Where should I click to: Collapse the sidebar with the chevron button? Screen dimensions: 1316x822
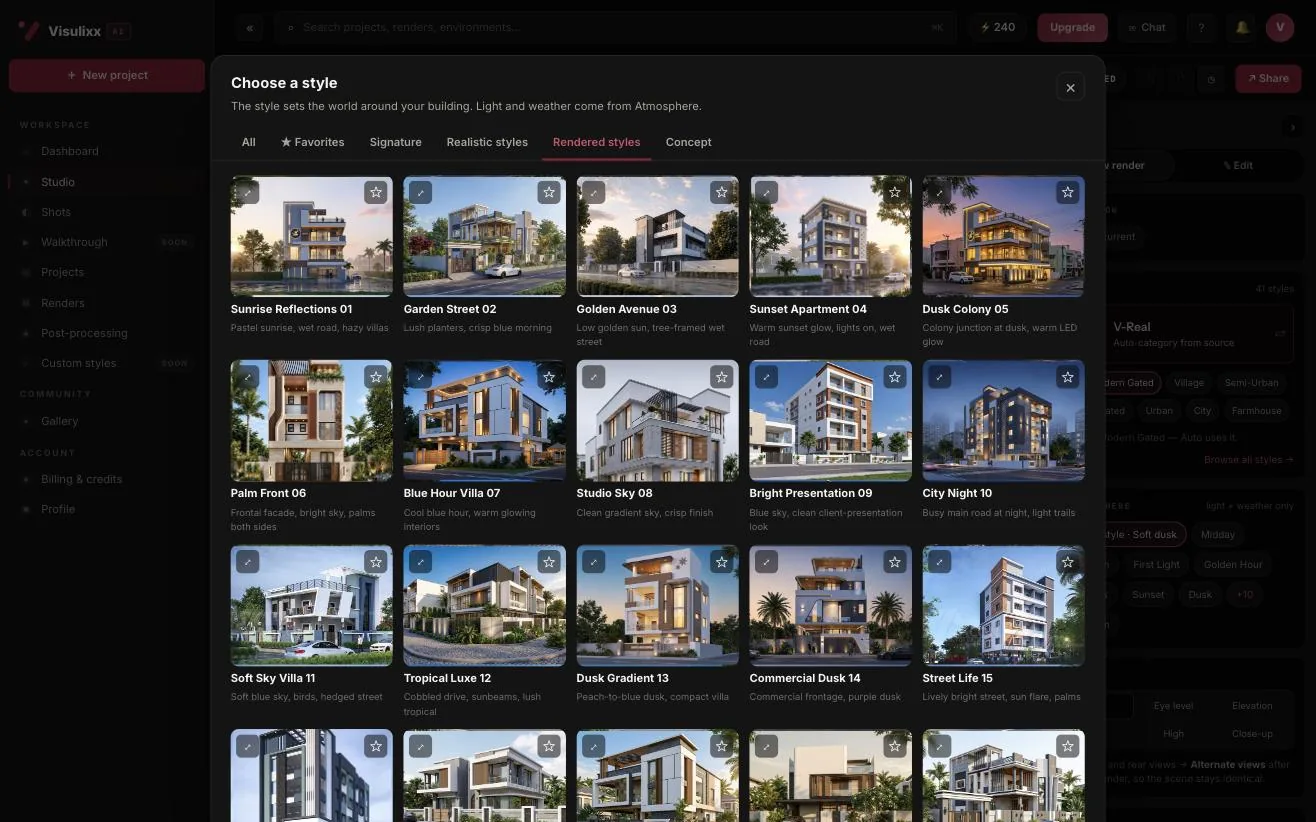(x=249, y=28)
